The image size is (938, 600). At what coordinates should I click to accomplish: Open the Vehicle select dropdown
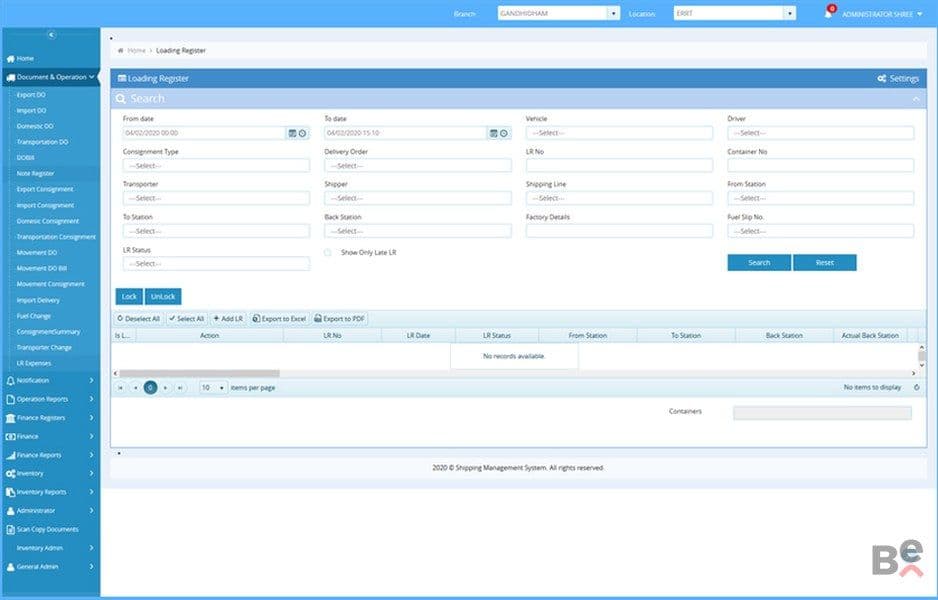click(619, 133)
